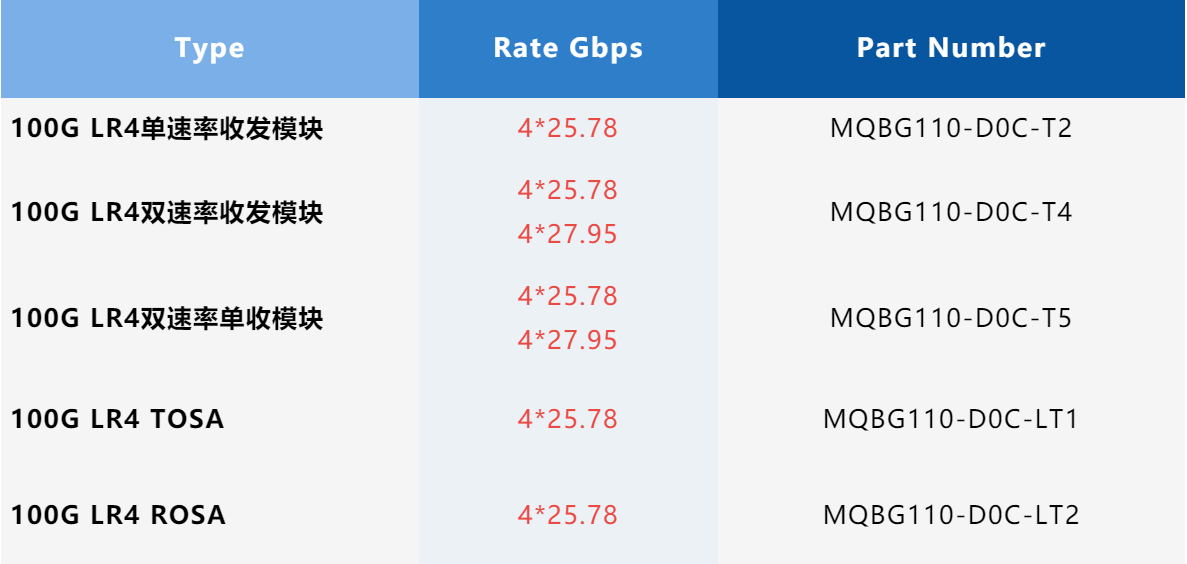Select part number MQBG110-D0C-T4
Screen dimensions: 1187x564
(951, 212)
